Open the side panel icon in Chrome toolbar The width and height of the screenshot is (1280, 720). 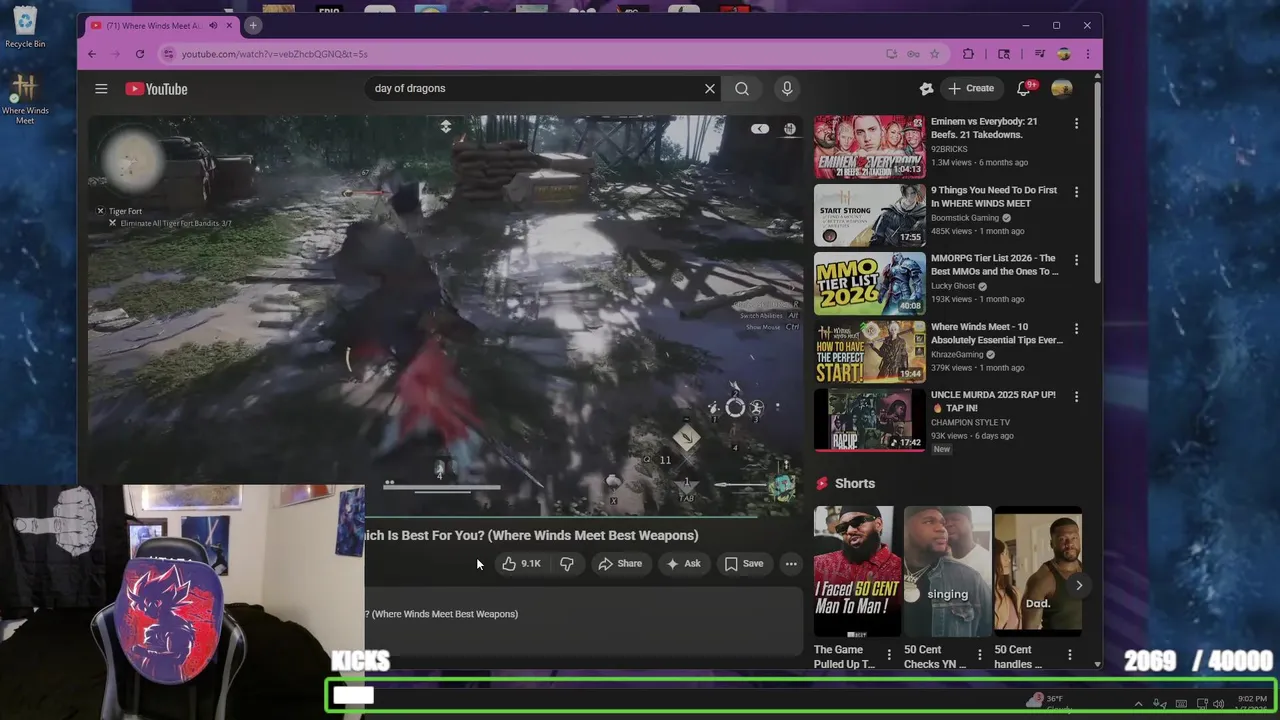(1004, 54)
